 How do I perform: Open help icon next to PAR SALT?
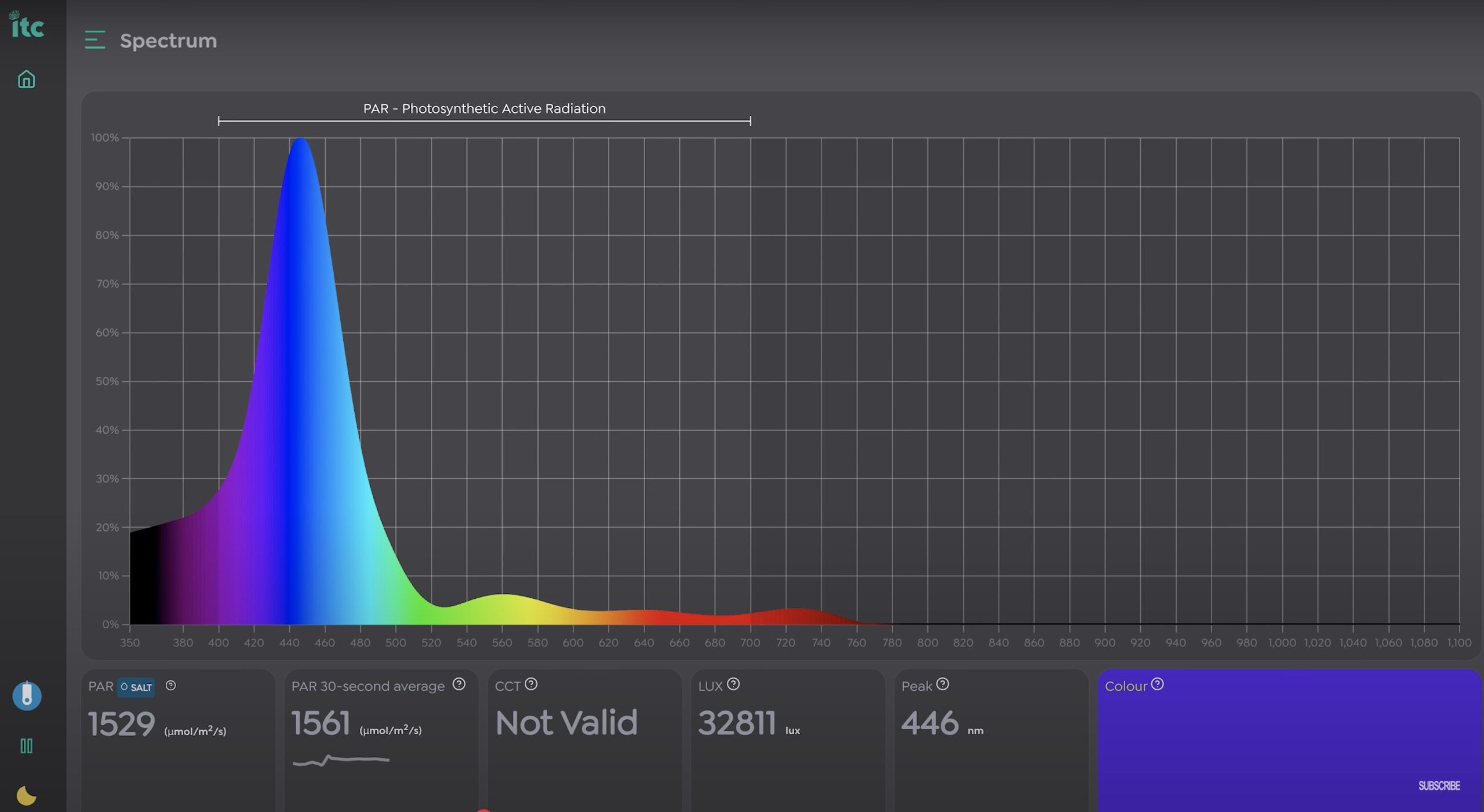tap(170, 686)
